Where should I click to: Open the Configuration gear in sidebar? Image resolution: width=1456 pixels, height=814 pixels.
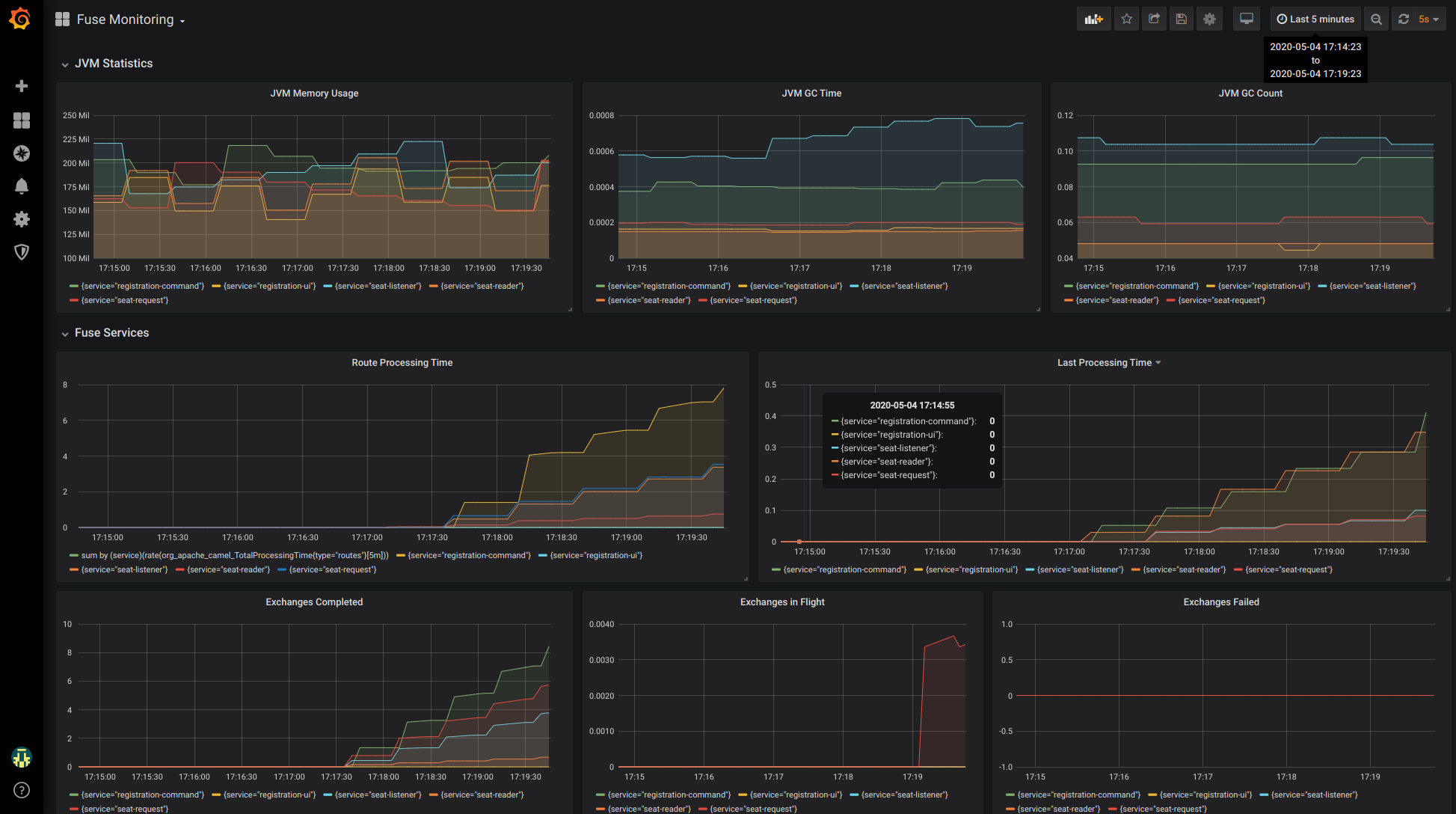[22, 219]
